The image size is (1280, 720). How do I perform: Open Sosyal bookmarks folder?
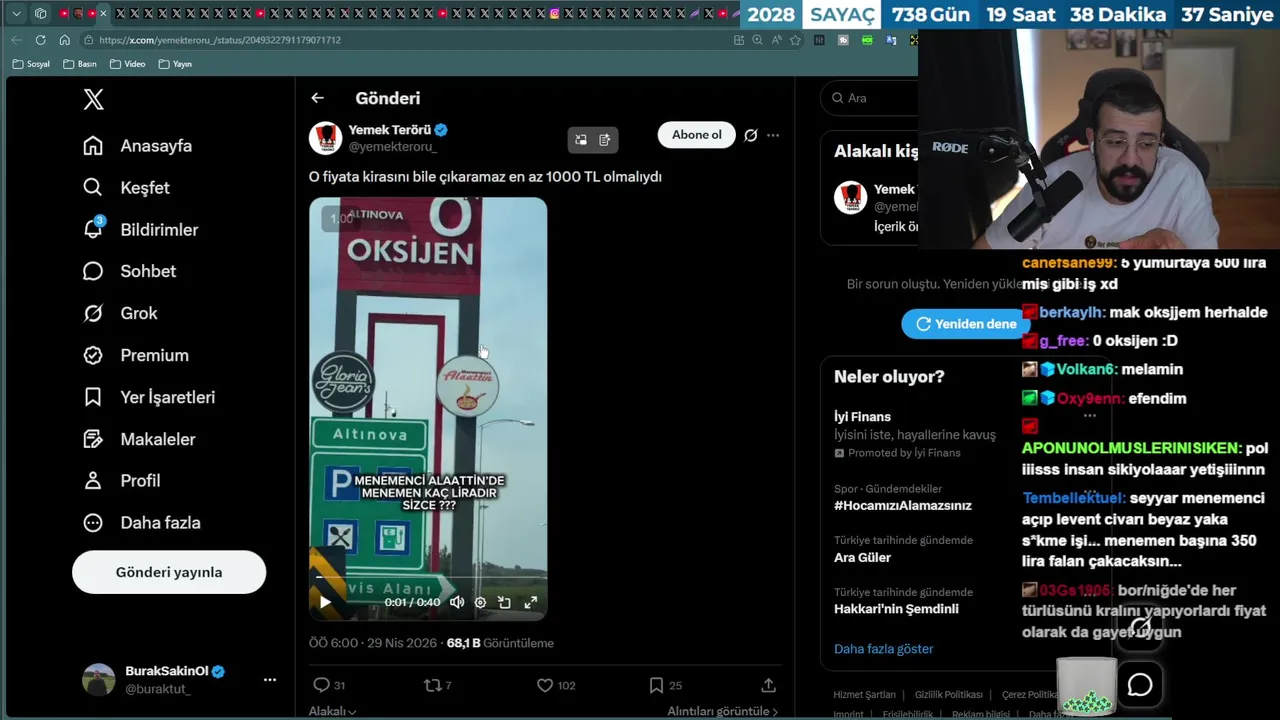31,64
